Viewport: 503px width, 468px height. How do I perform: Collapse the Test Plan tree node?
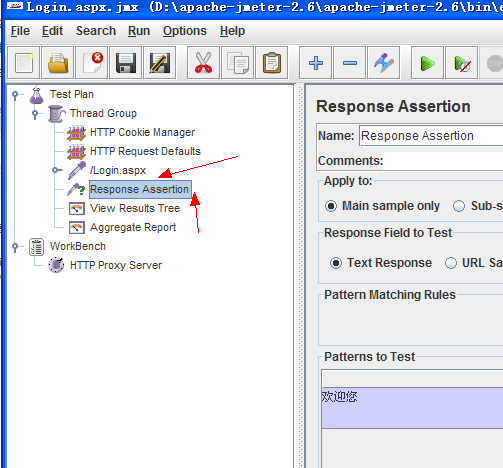(x=15, y=95)
